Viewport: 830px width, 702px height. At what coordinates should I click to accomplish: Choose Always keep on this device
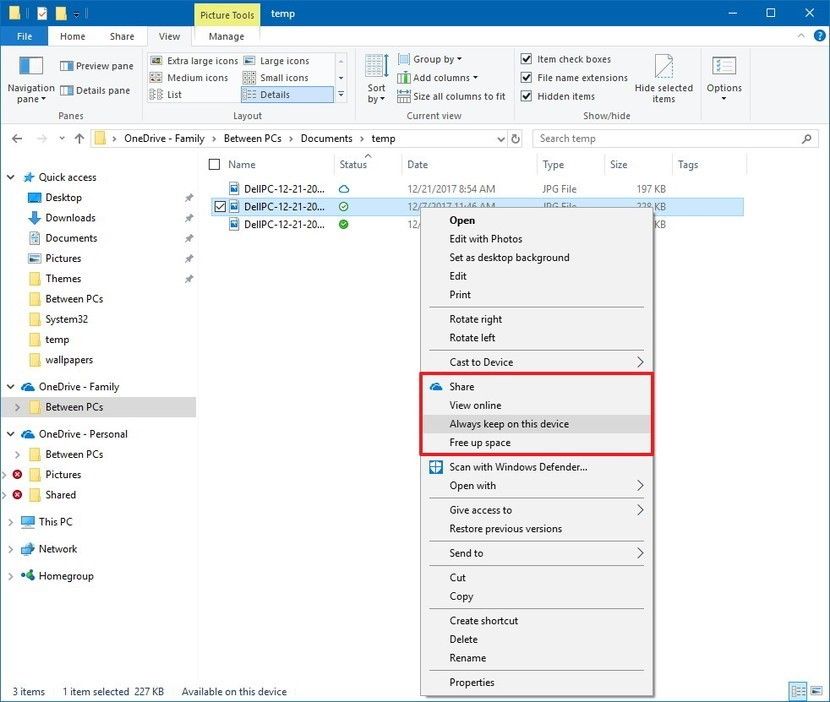[509, 424]
